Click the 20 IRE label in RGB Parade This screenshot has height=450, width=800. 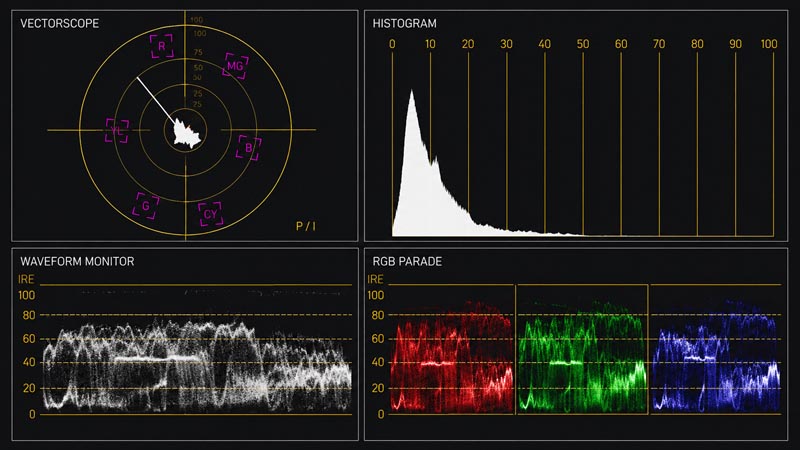tap(378, 388)
